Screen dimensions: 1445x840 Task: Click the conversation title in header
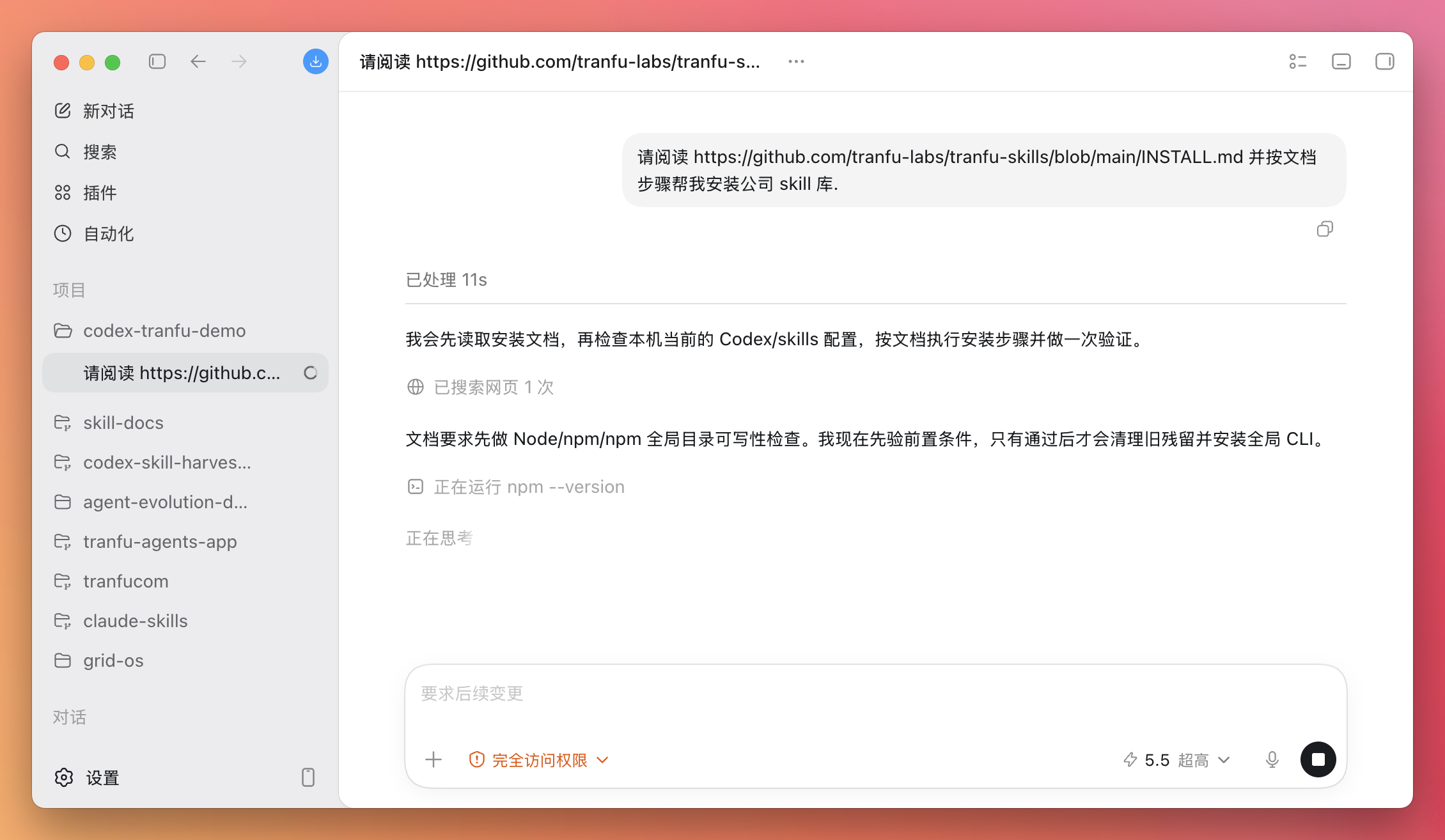[560, 61]
